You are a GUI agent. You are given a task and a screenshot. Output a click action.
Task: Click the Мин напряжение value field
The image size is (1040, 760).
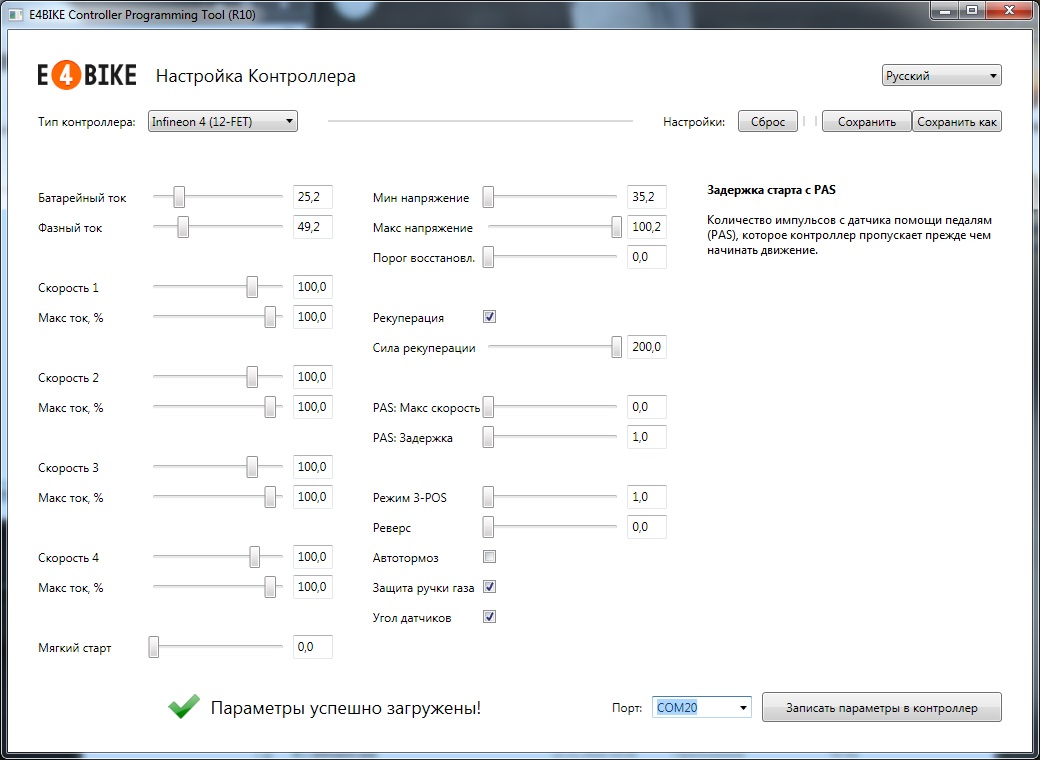tap(646, 197)
